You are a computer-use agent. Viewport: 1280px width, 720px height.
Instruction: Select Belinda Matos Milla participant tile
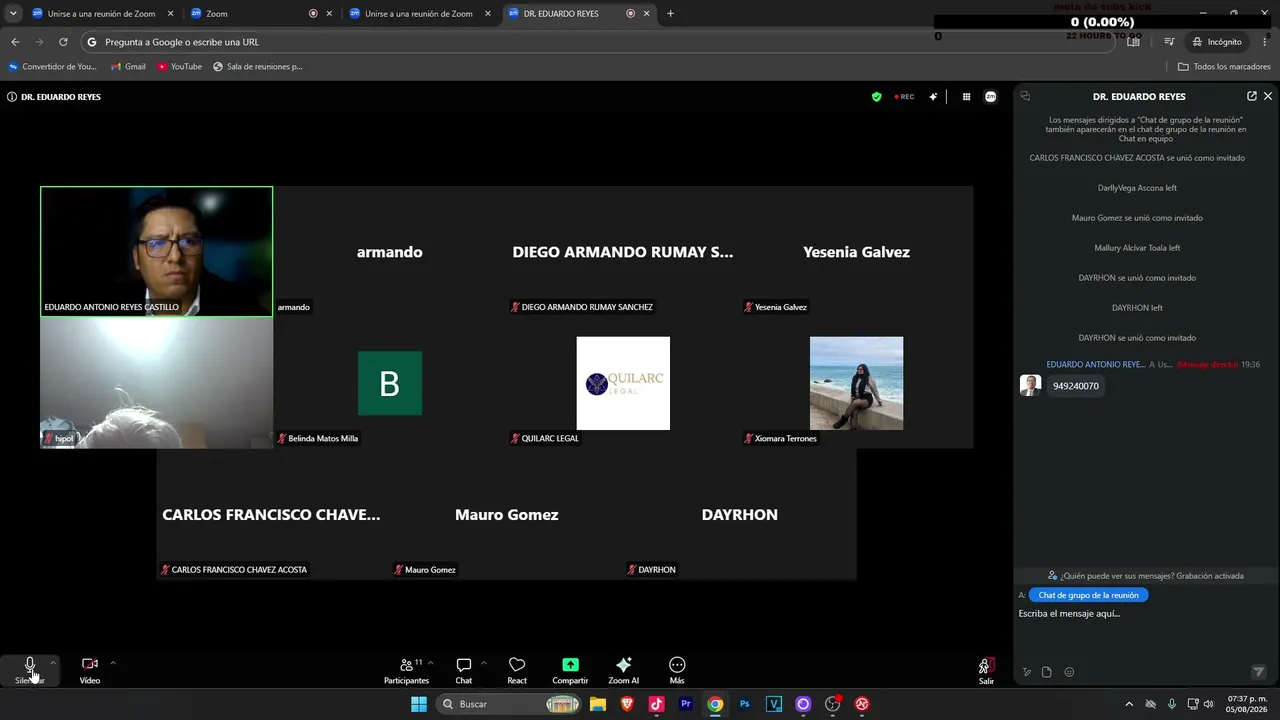(x=390, y=383)
